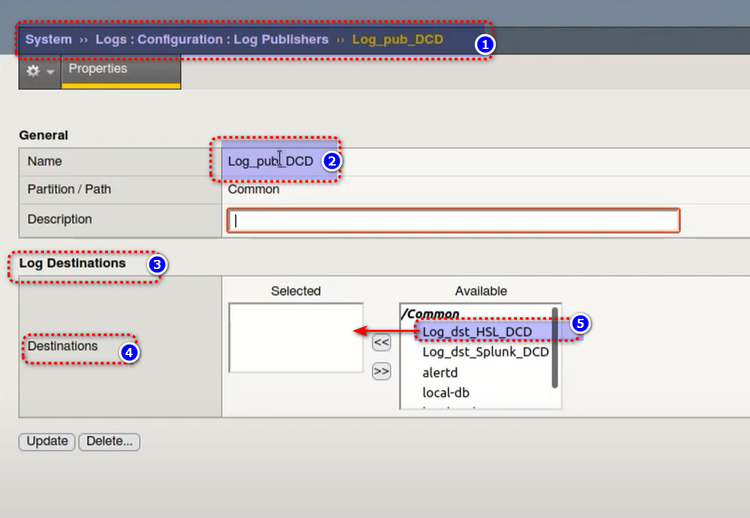Switch to the Properties tab

98,69
